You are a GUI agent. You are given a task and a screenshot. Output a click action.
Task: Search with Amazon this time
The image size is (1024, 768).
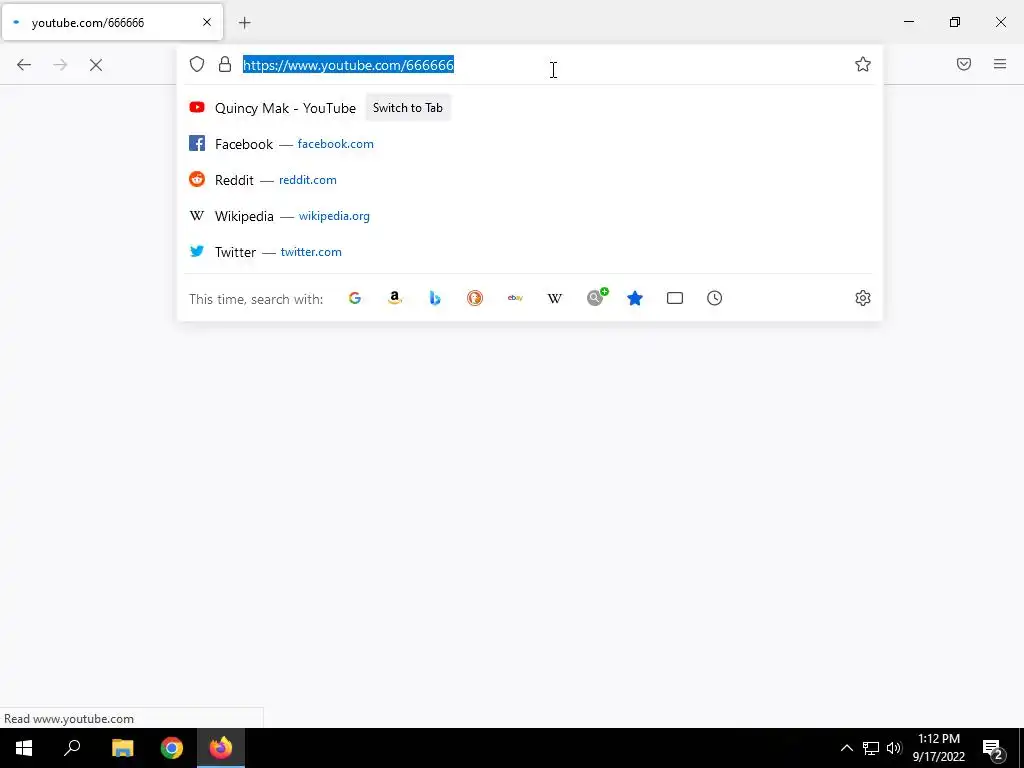pyautogui.click(x=394, y=298)
